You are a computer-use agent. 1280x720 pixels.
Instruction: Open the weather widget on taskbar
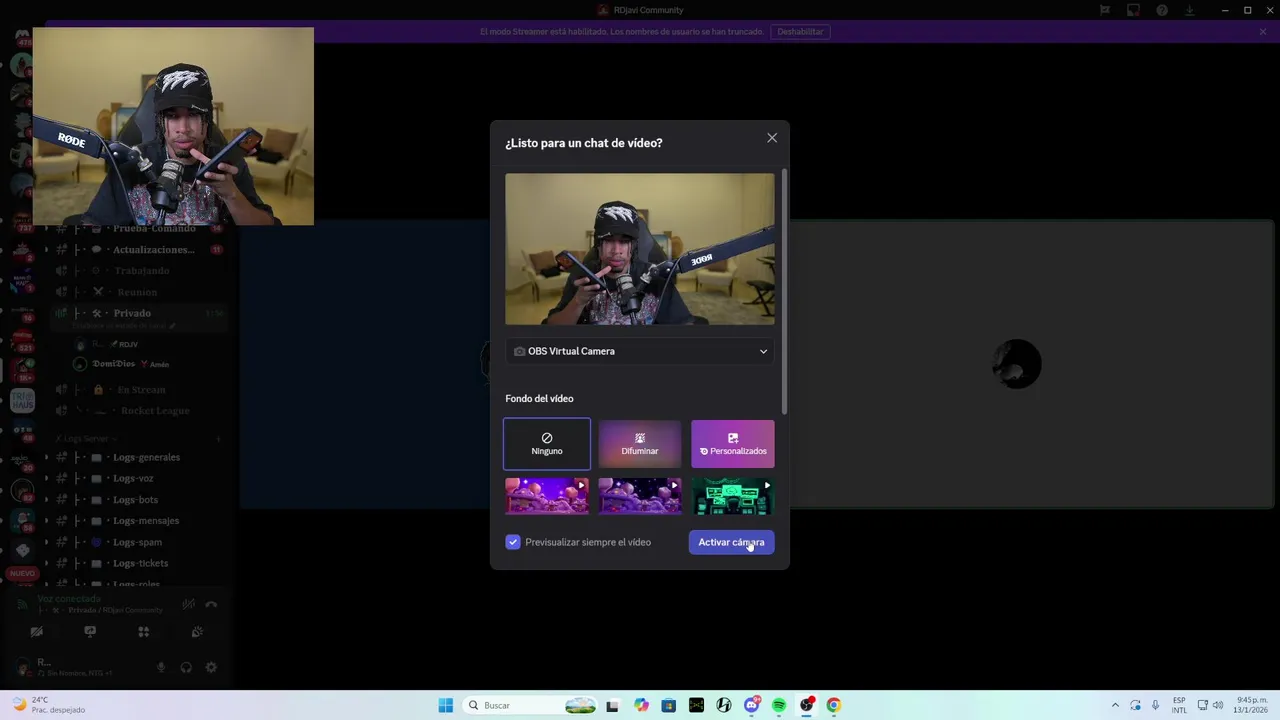(48, 705)
